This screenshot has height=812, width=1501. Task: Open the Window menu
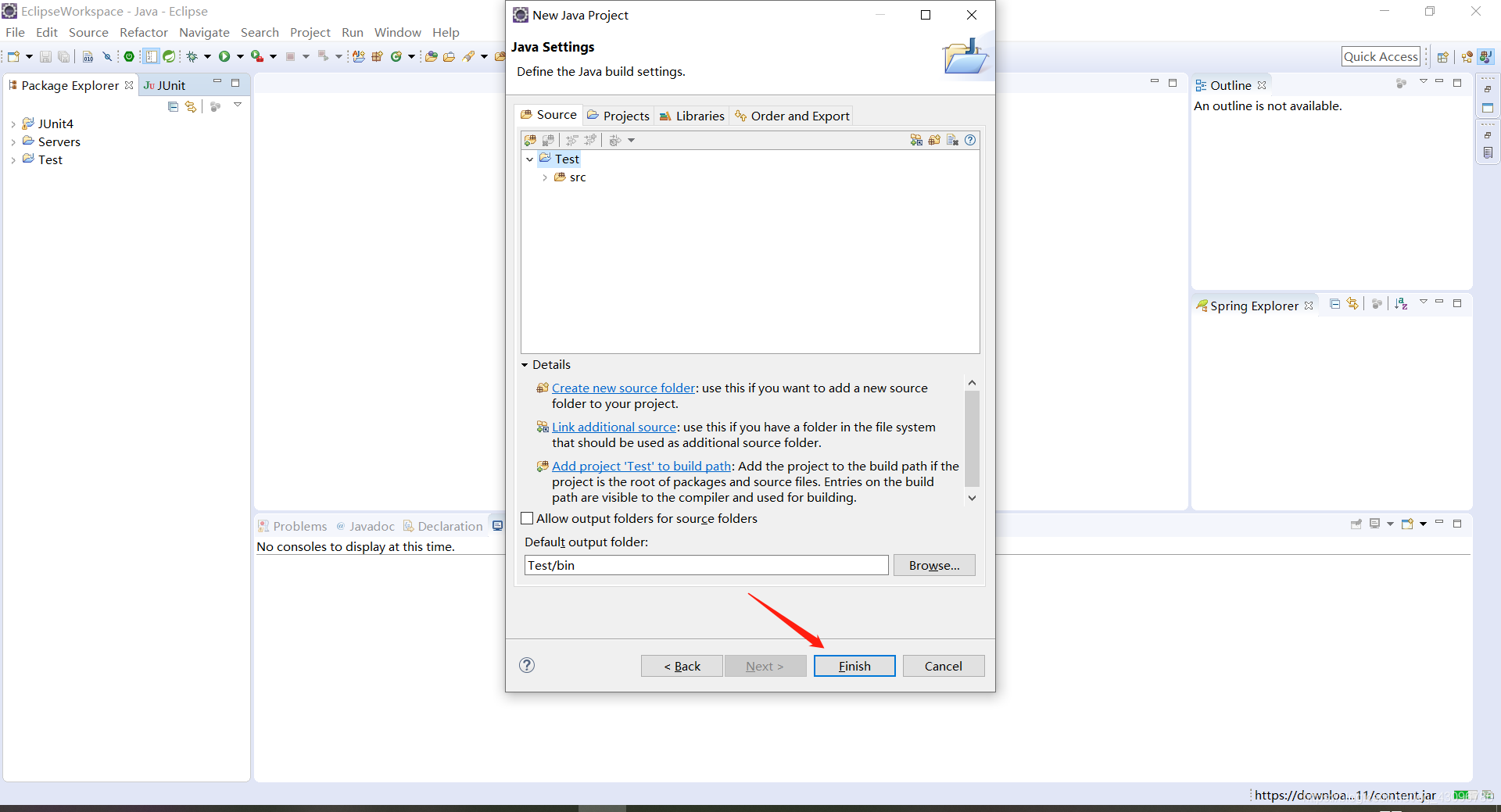(x=397, y=32)
